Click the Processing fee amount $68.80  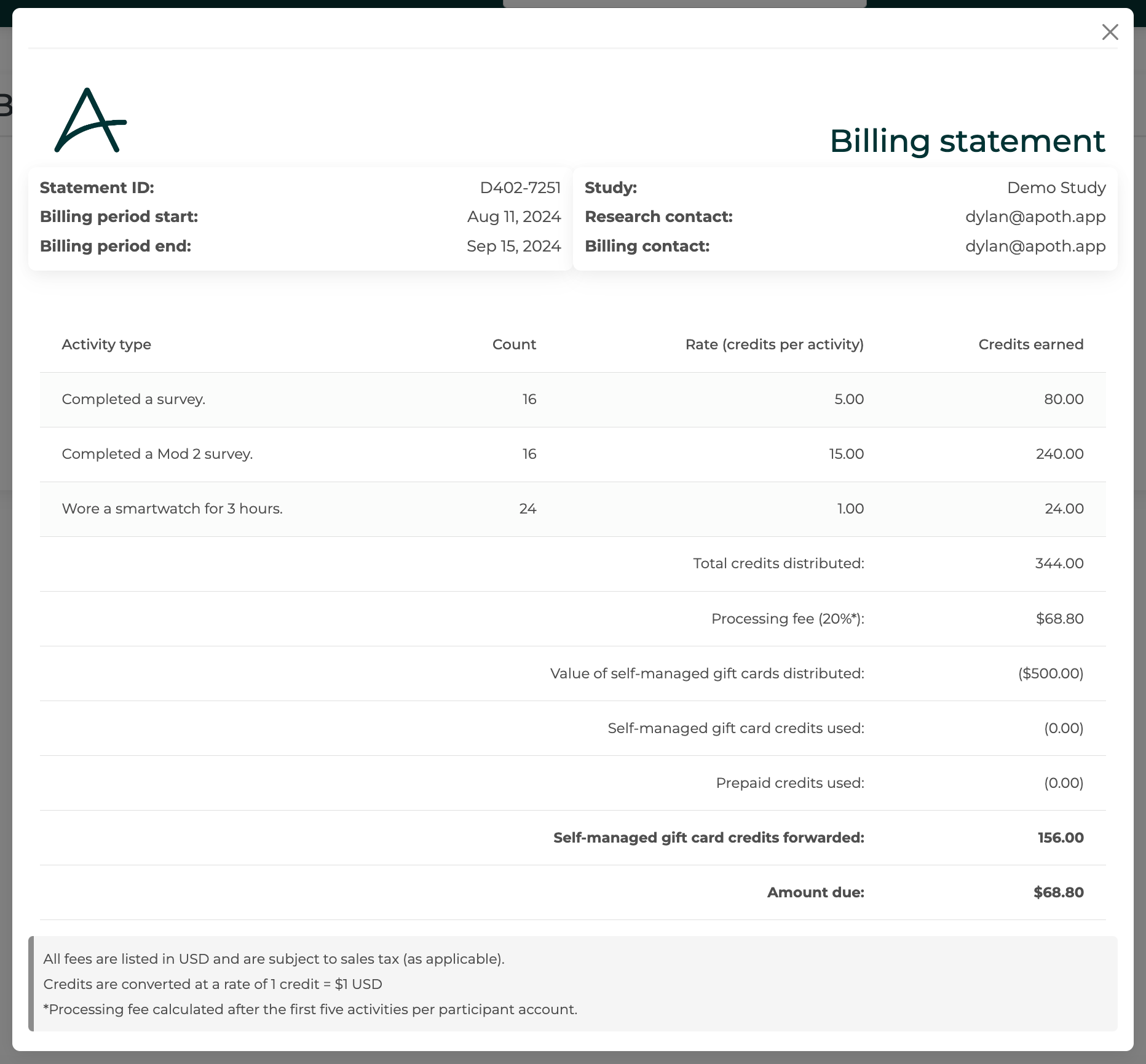click(x=1059, y=619)
